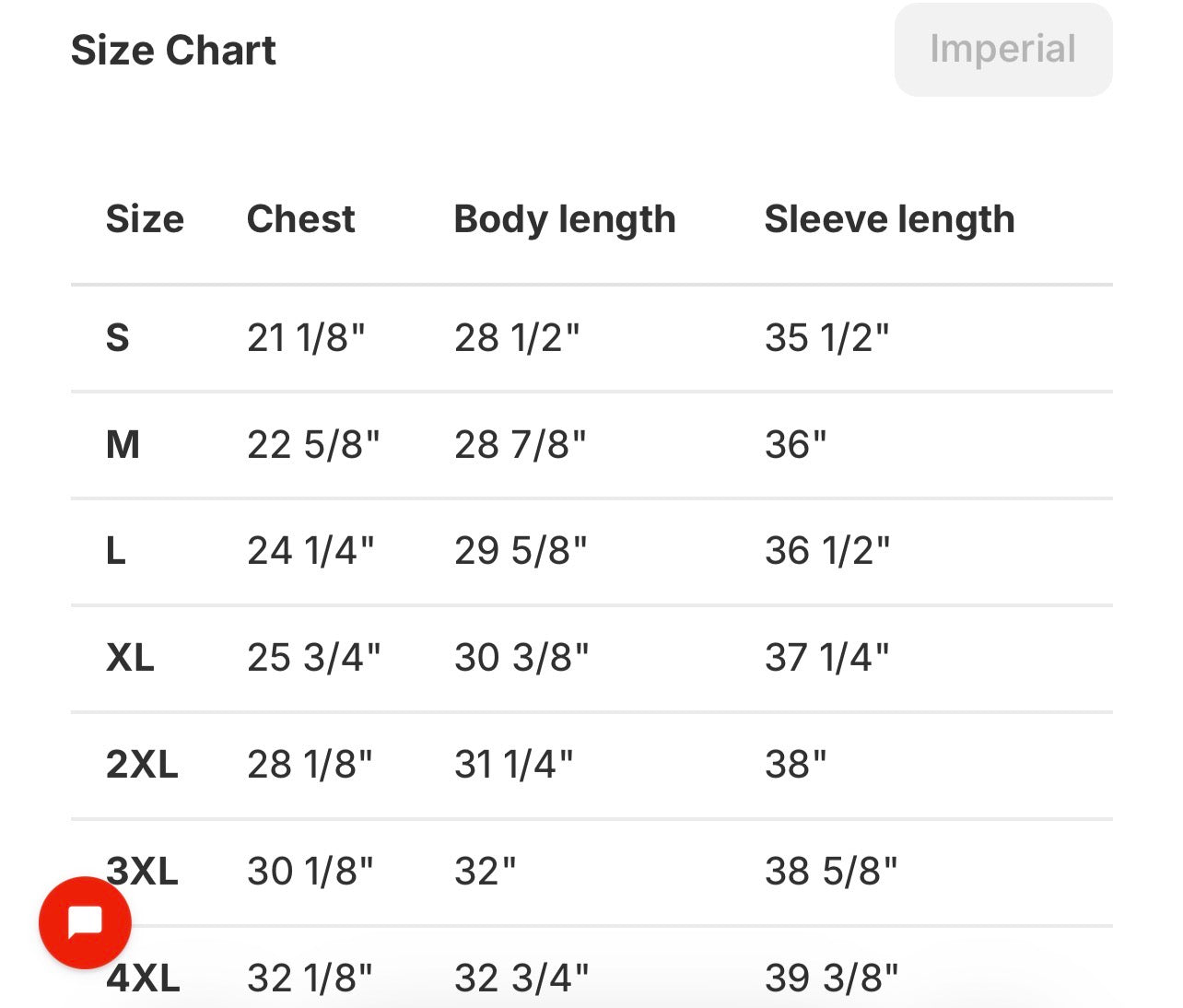The width and height of the screenshot is (1183, 1008).
Task: Click the M body length 28 7/8"
Action: click(520, 445)
